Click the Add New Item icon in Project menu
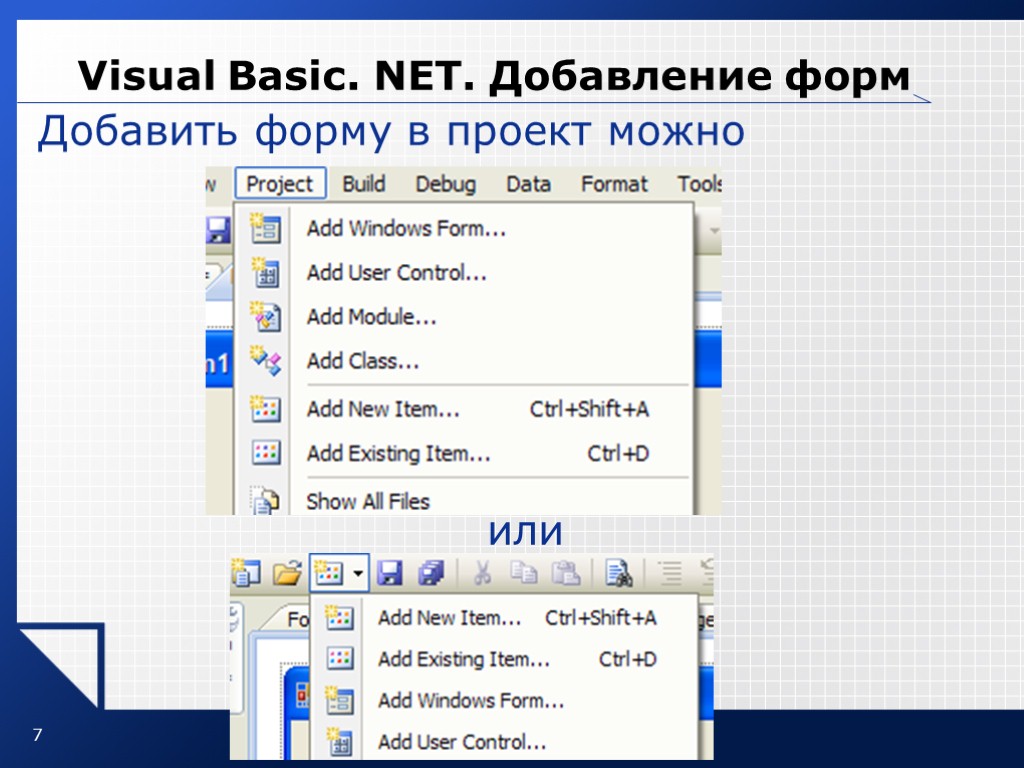 click(x=265, y=409)
